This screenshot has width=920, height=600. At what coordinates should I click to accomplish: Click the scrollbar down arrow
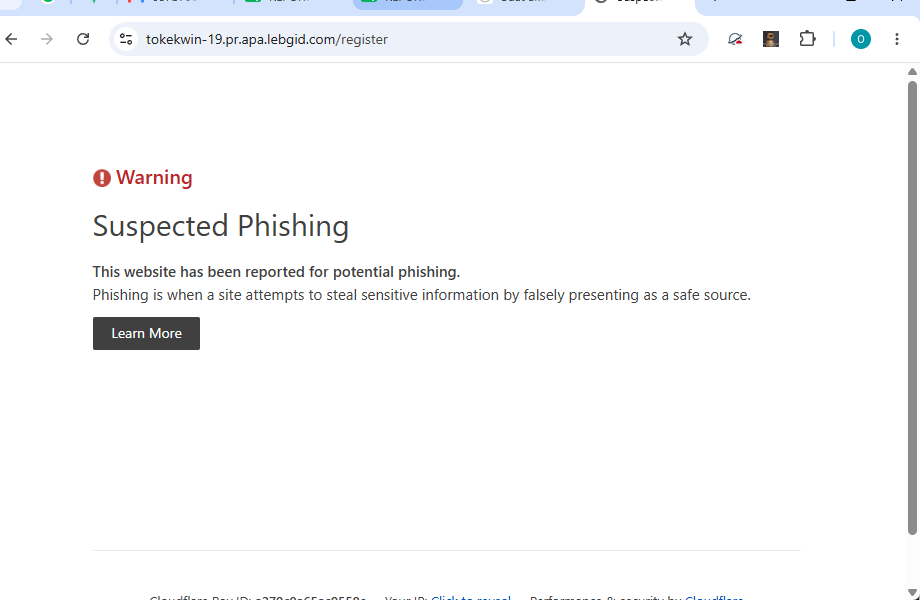pyautogui.click(x=912, y=592)
